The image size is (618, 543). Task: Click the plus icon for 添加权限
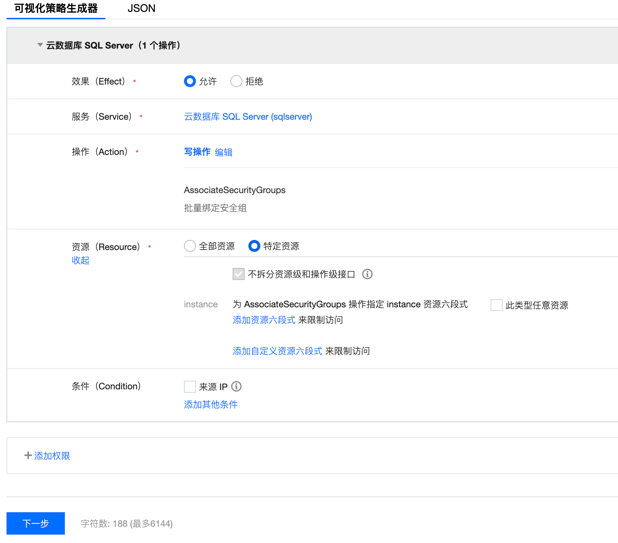28,456
